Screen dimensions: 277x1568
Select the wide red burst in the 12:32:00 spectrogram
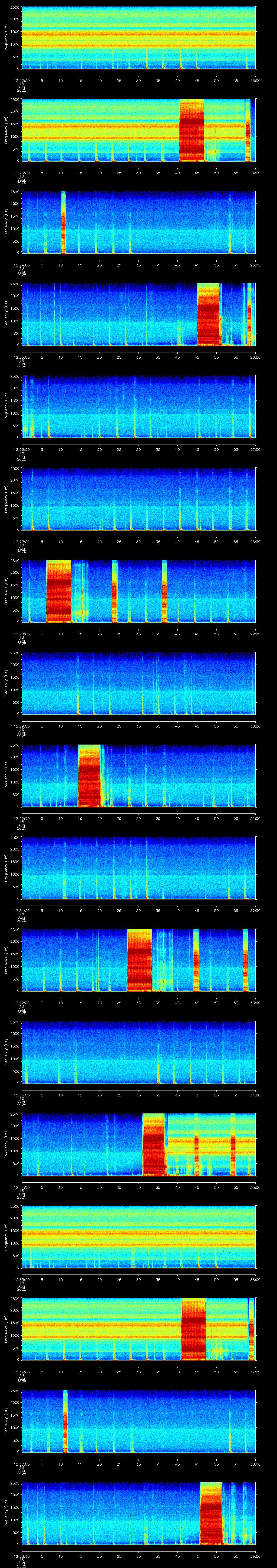click(x=139, y=960)
